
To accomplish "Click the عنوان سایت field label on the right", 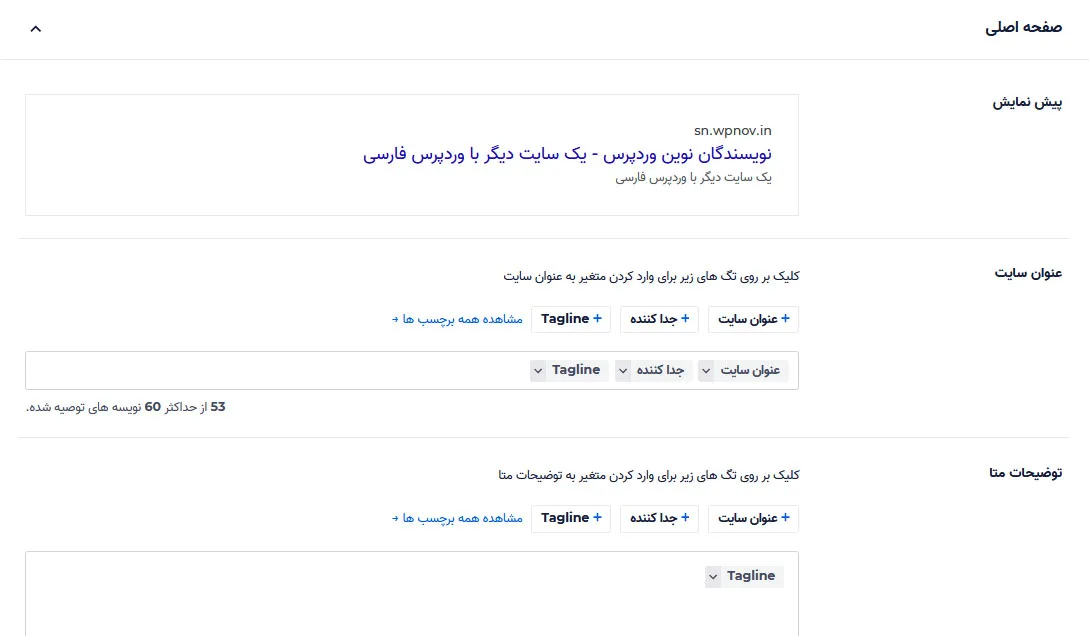I will click(1028, 274).
